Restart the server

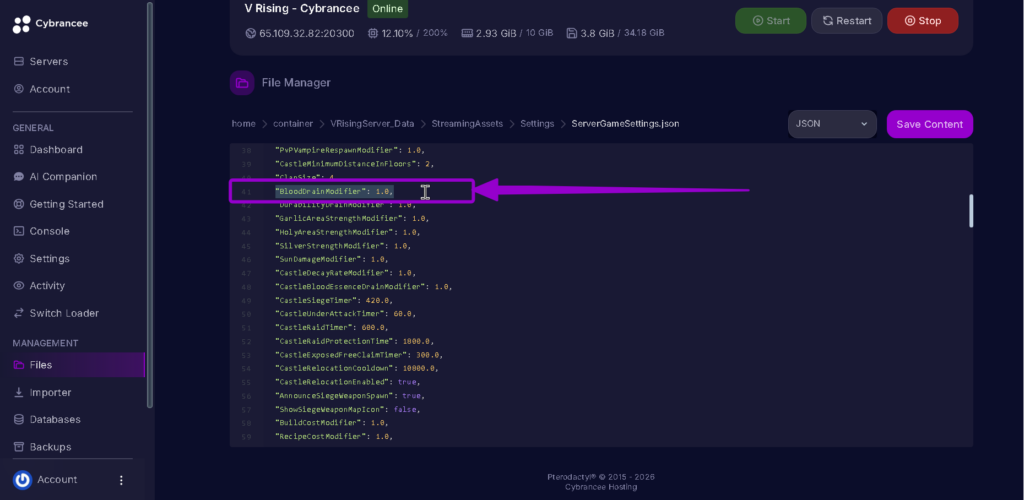tap(846, 21)
